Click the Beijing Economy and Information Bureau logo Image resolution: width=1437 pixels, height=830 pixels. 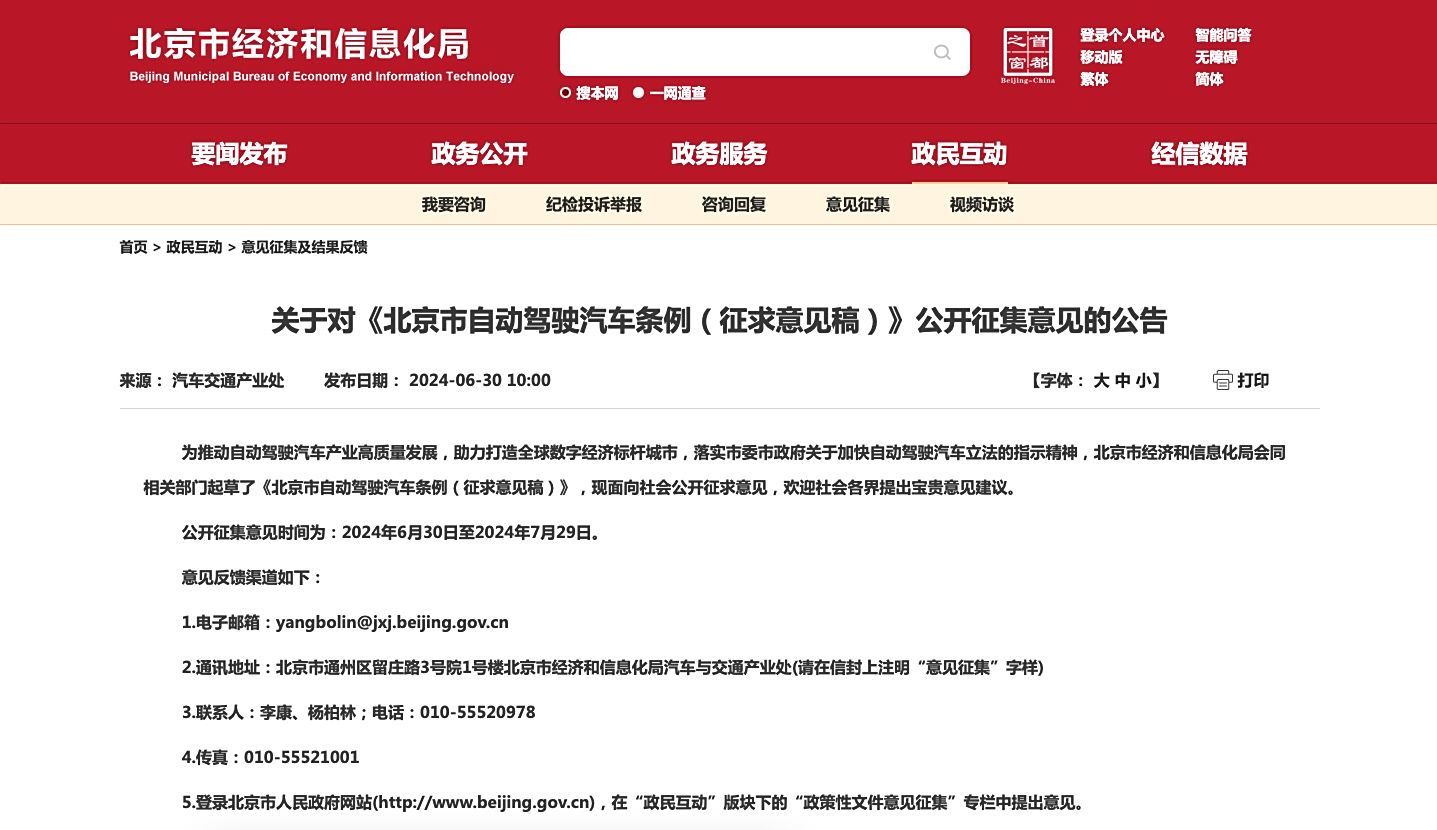pos(321,55)
